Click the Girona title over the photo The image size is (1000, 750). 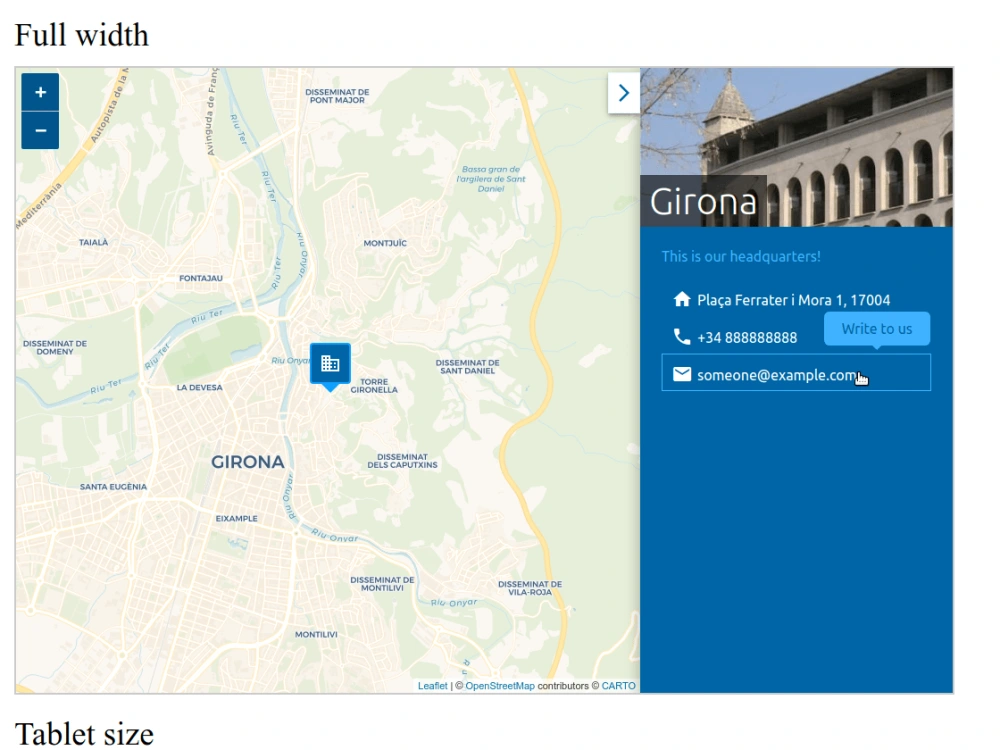click(x=703, y=202)
